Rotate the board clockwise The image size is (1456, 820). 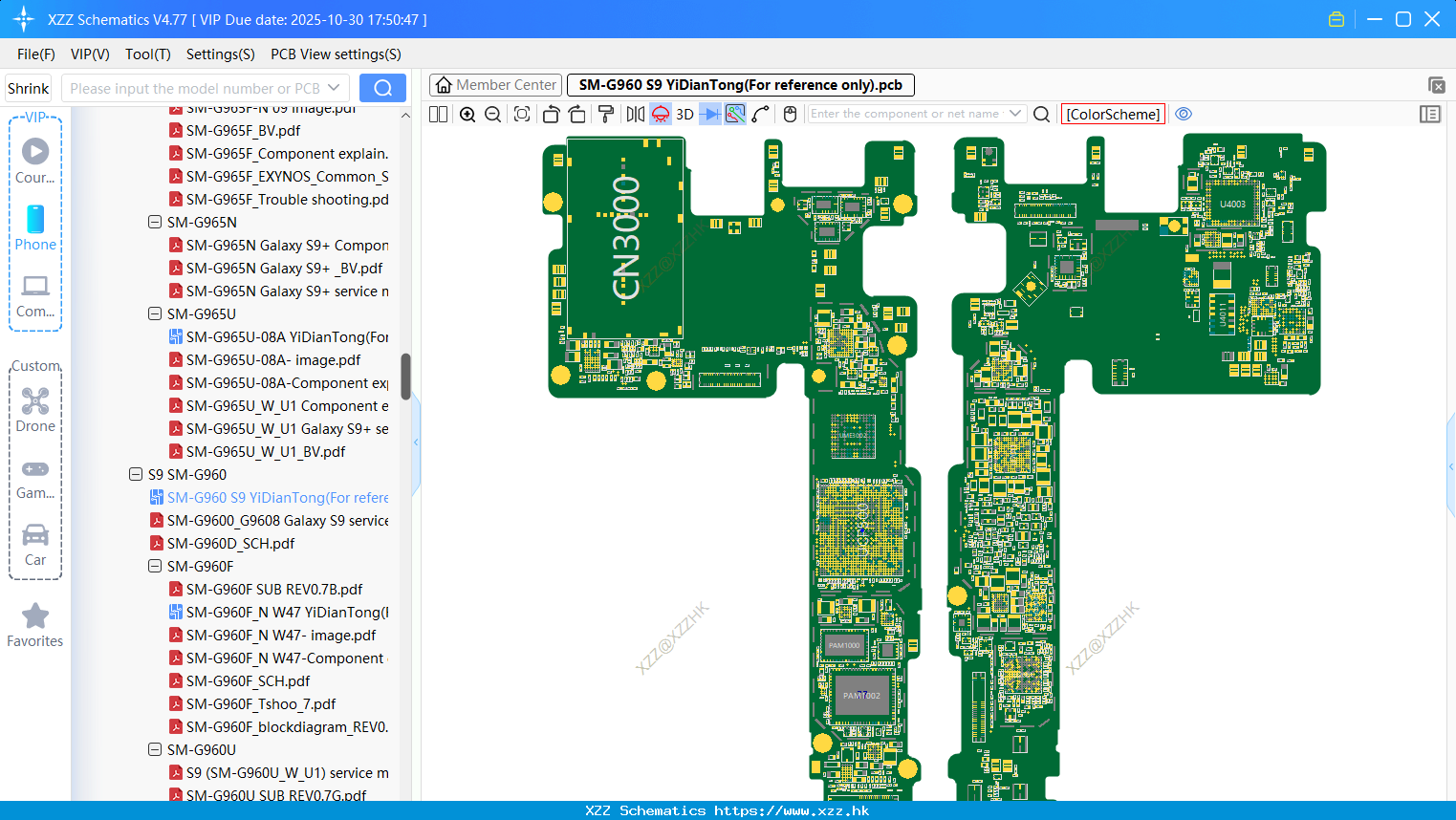point(577,114)
